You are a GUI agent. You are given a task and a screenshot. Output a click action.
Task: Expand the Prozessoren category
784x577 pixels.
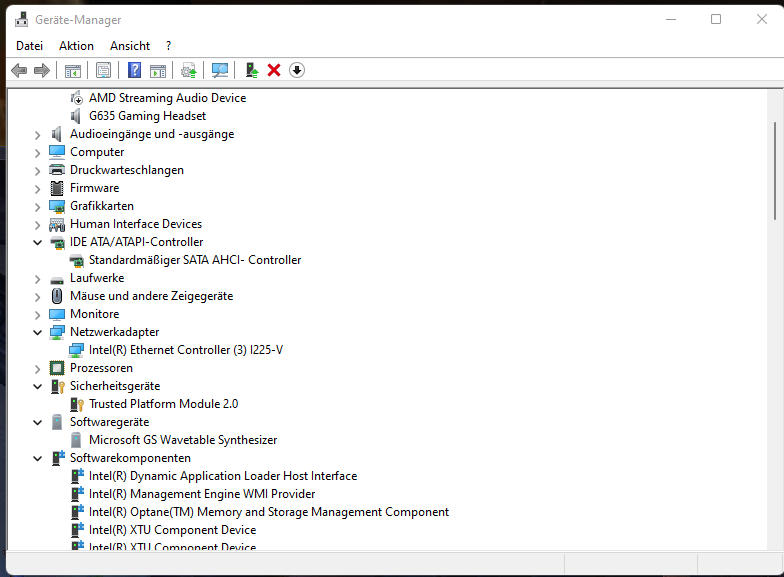click(x=38, y=368)
